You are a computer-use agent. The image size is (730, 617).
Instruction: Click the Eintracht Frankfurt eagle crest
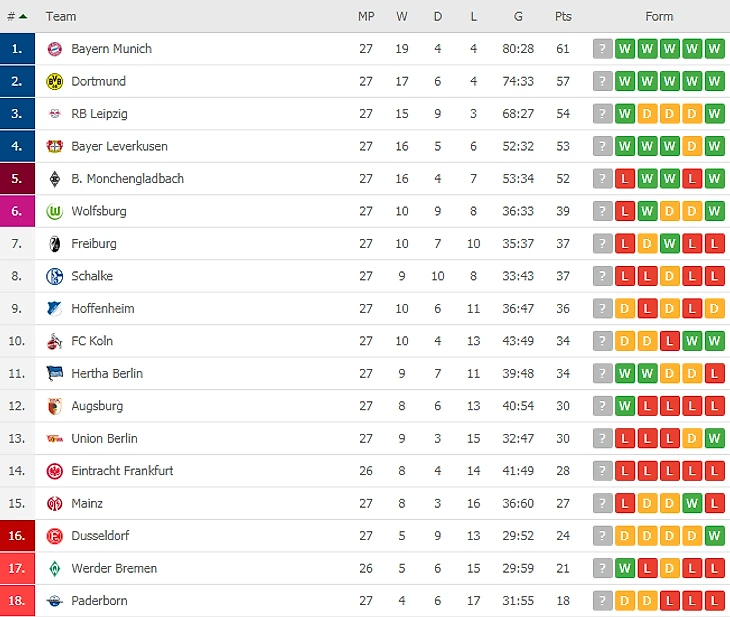point(55,471)
